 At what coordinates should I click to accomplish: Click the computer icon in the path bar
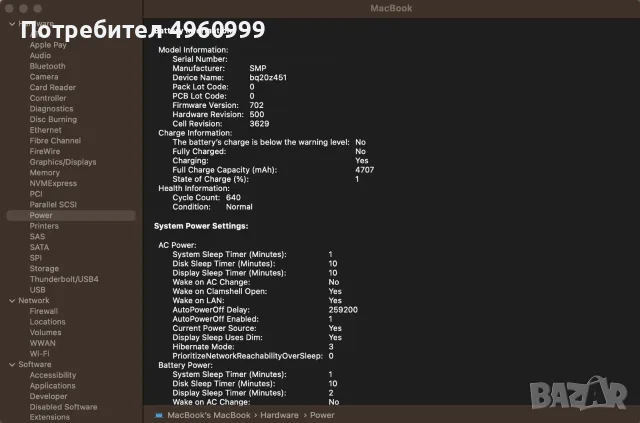click(x=159, y=415)
